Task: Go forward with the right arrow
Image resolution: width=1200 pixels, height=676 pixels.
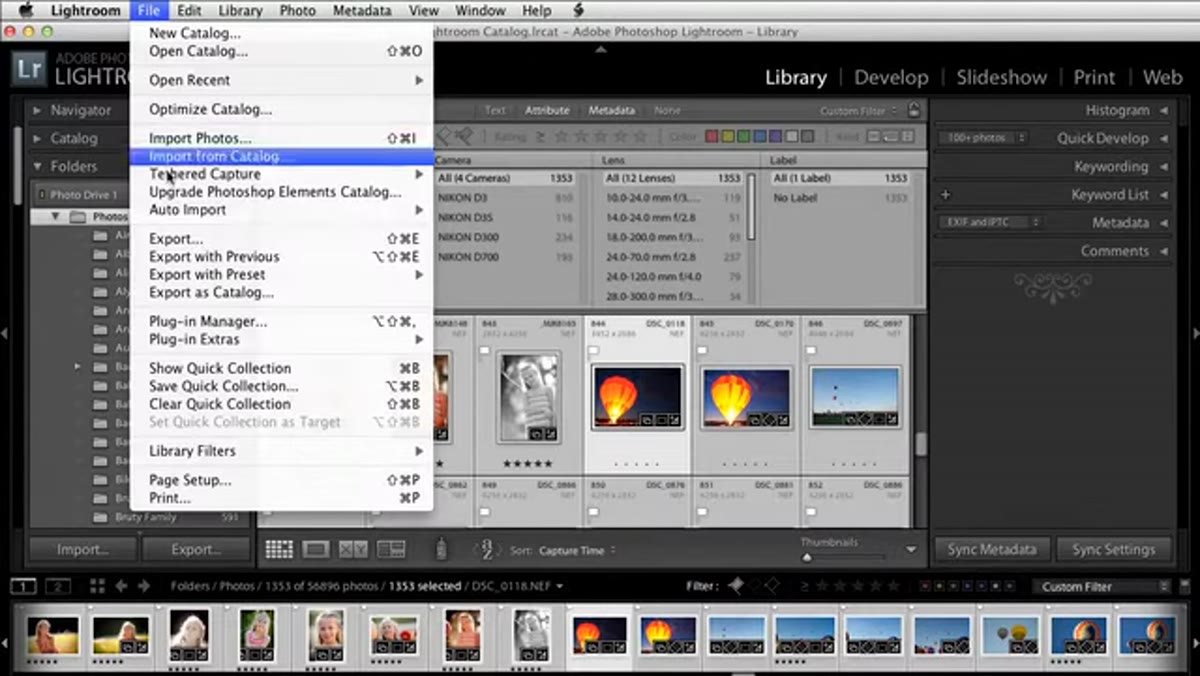Action: click(x=143, y=586)
